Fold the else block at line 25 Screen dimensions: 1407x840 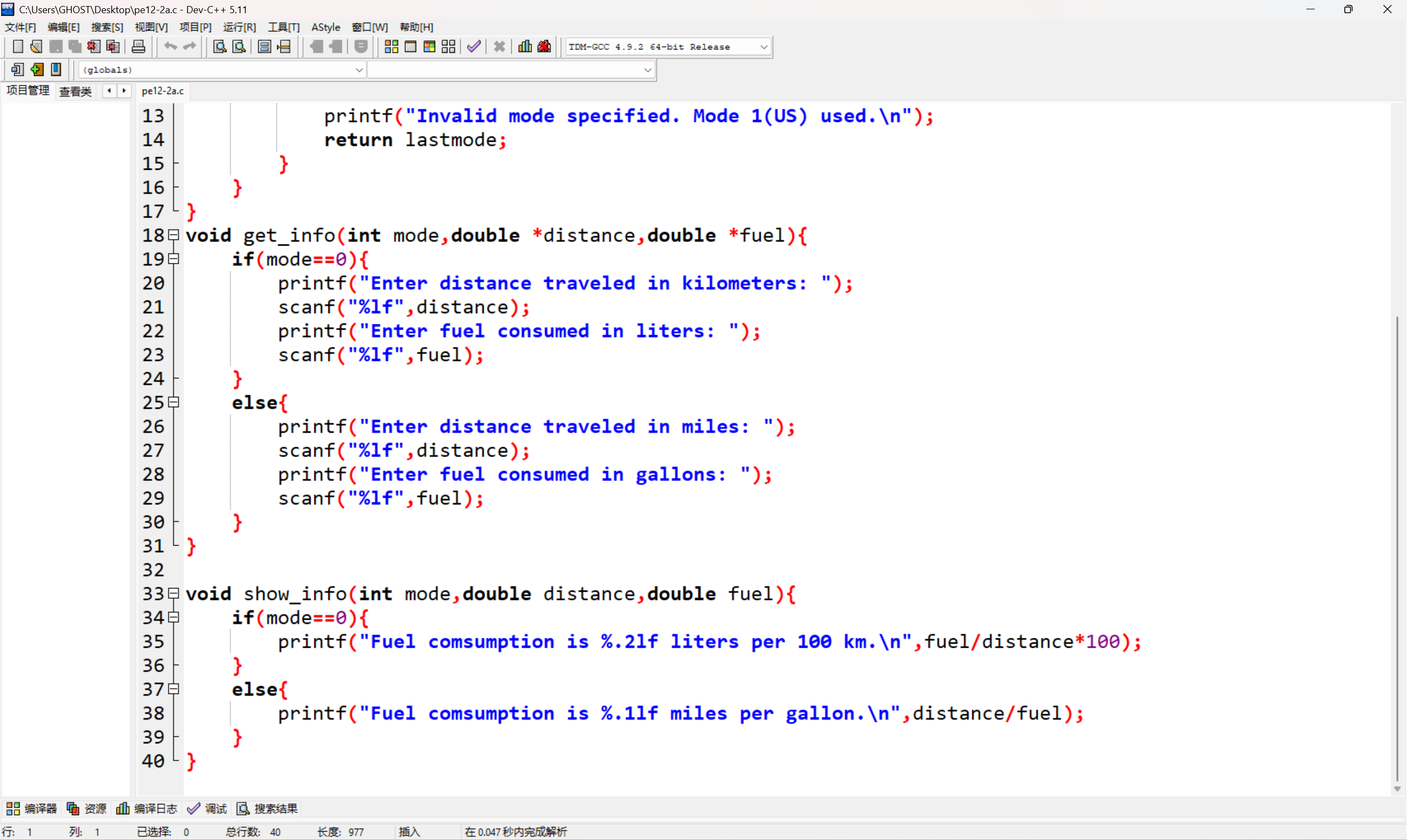click(x=174, y=403)
